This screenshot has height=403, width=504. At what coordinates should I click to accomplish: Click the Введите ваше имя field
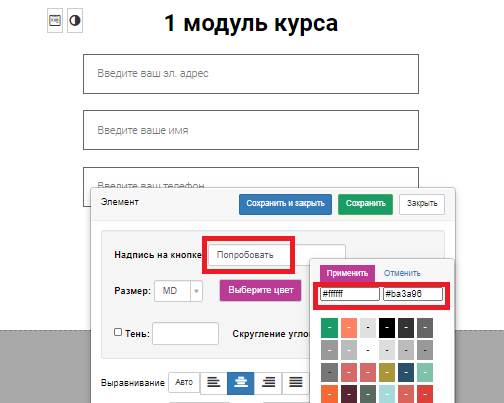[251, 130]
